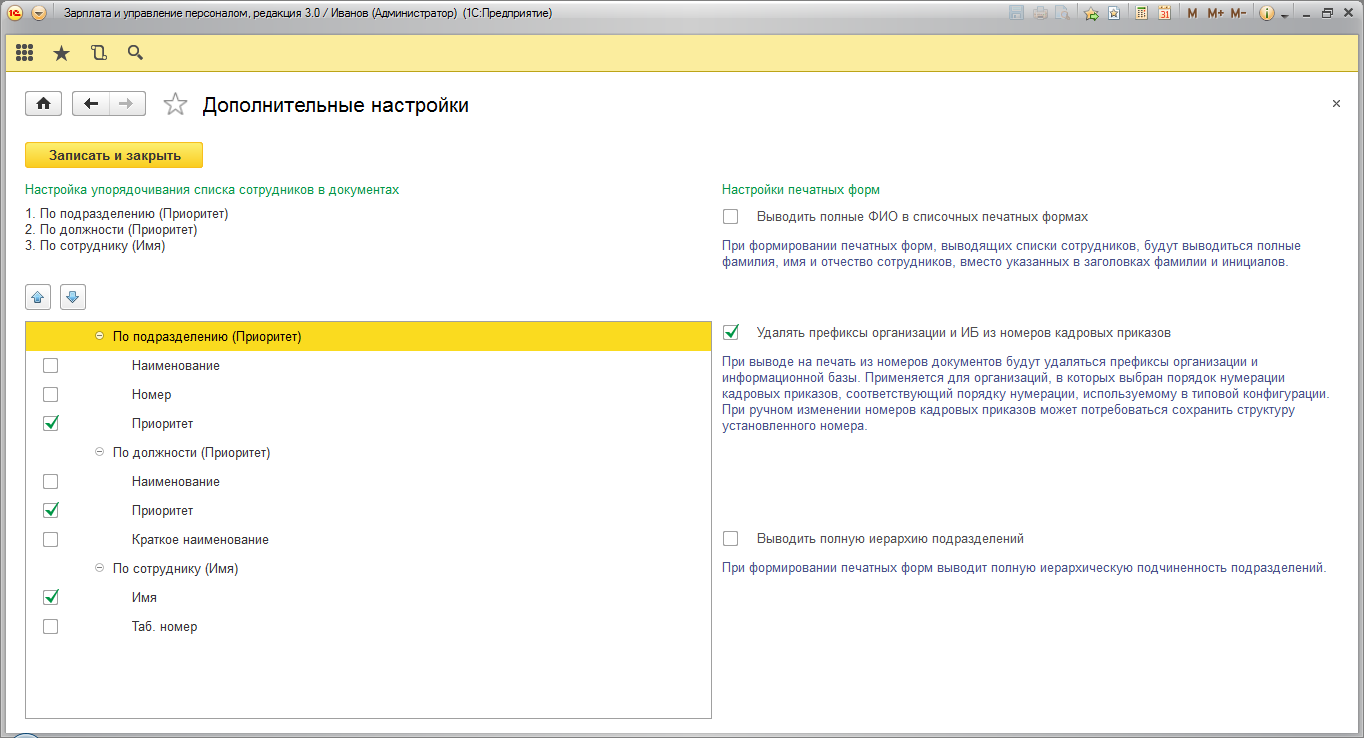1364x738 pixels.
Task: Check the Таб. номер checkbox
Action: [x=51, y=627]
